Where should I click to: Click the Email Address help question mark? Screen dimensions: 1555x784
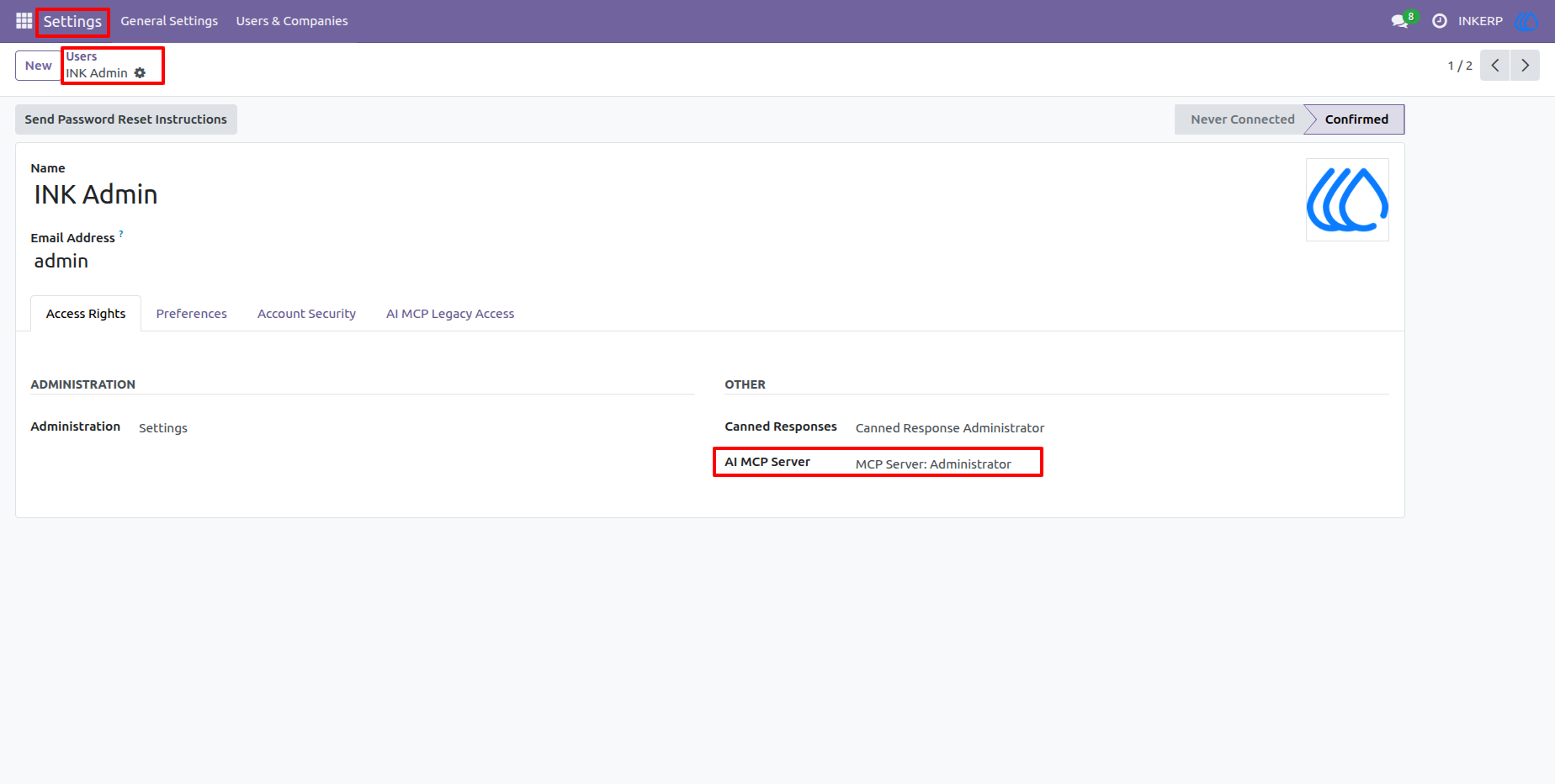[121, 234]
